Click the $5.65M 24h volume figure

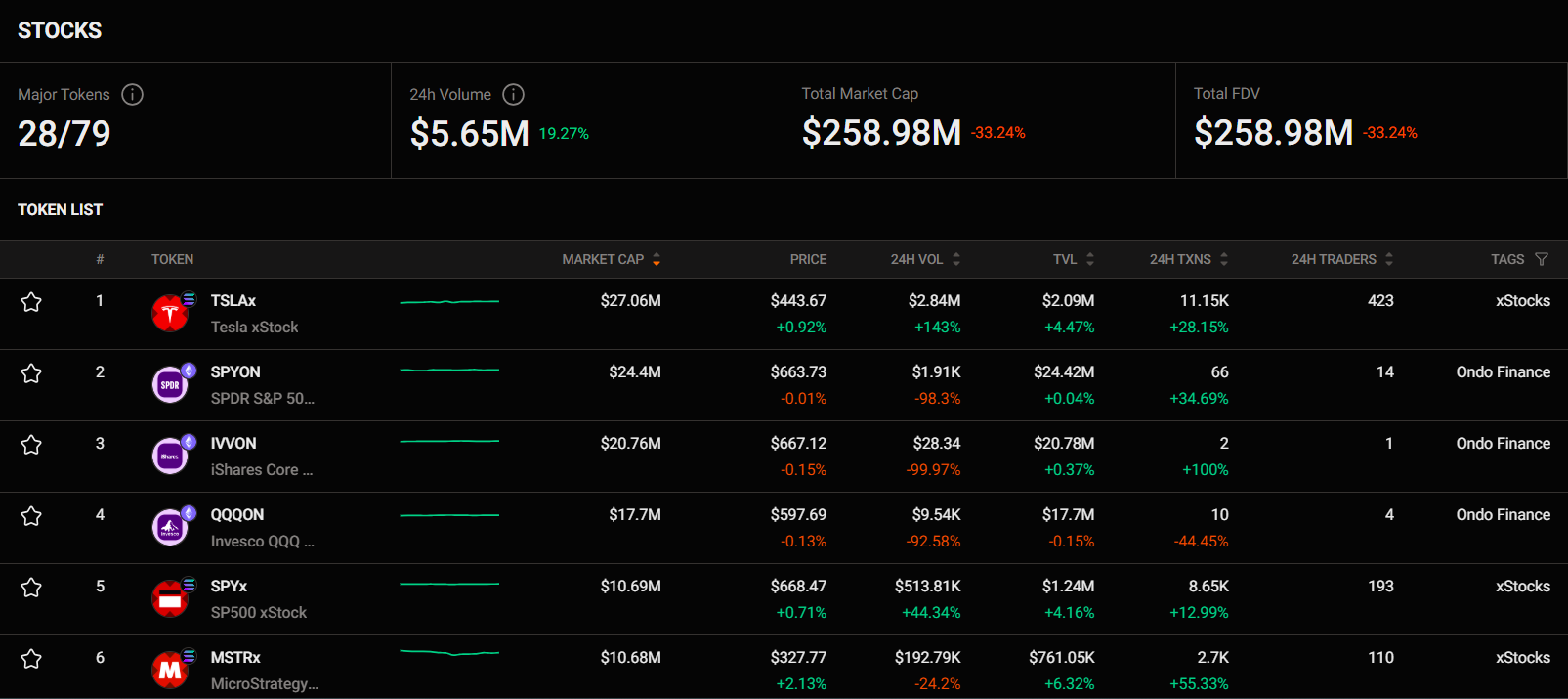[470, 133]
